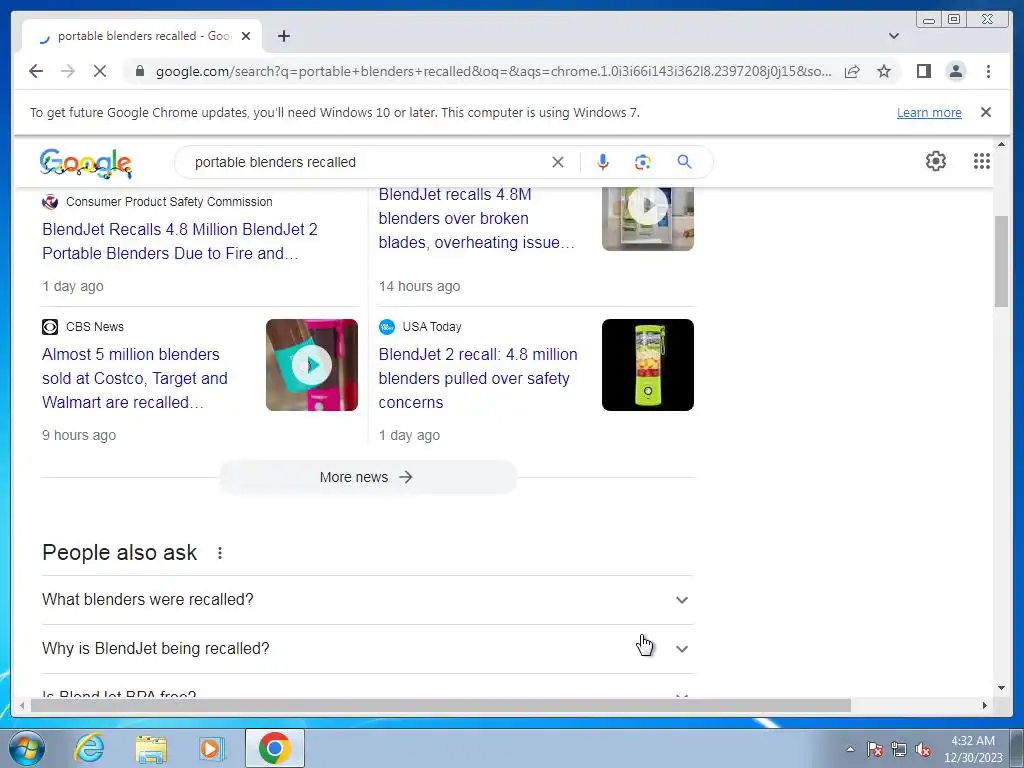1024x768 pixels.
Task: Click the CBS News source logo
Action: pyautogui.click(x=50, y=327)
